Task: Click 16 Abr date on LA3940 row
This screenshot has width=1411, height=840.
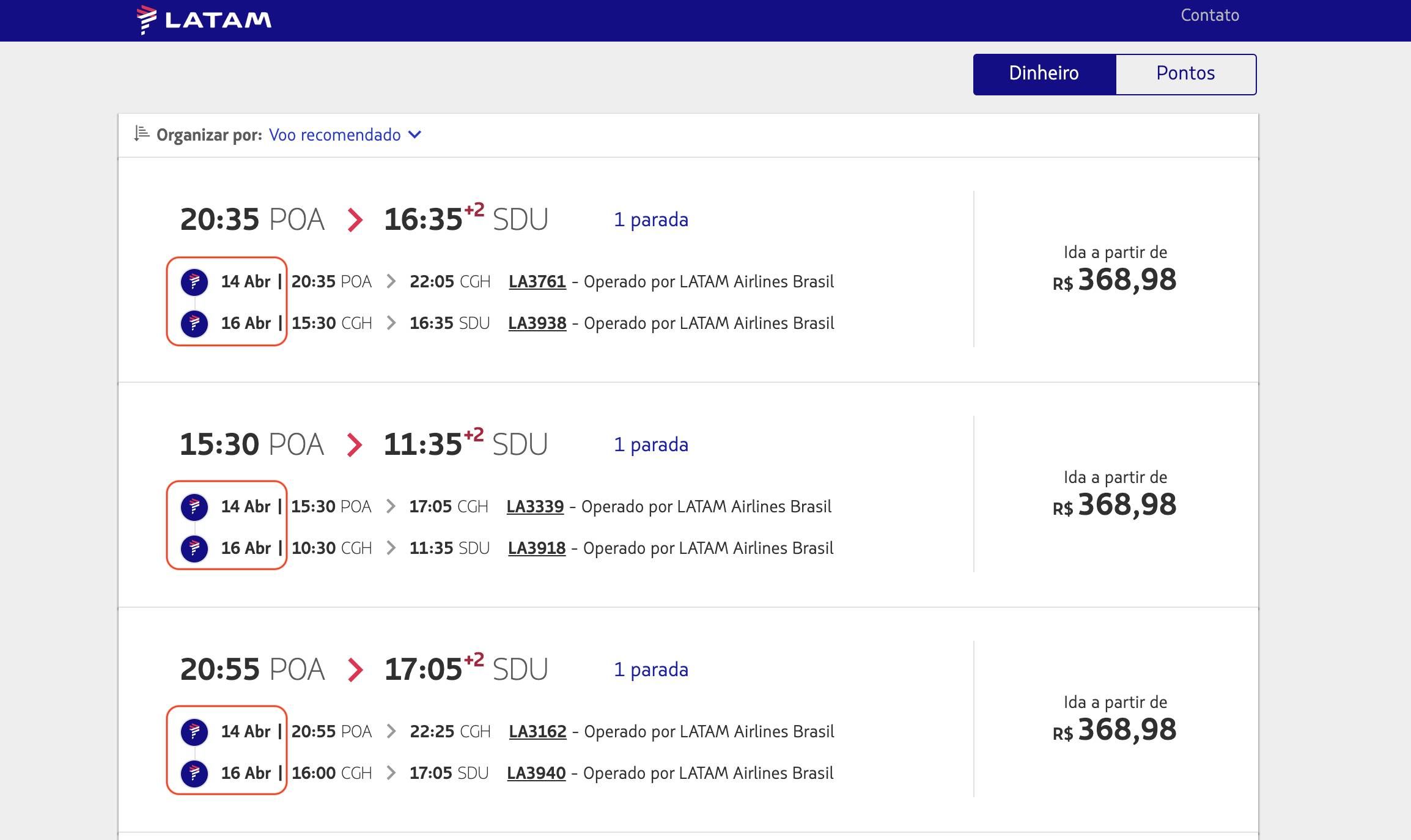Action: 246,773
